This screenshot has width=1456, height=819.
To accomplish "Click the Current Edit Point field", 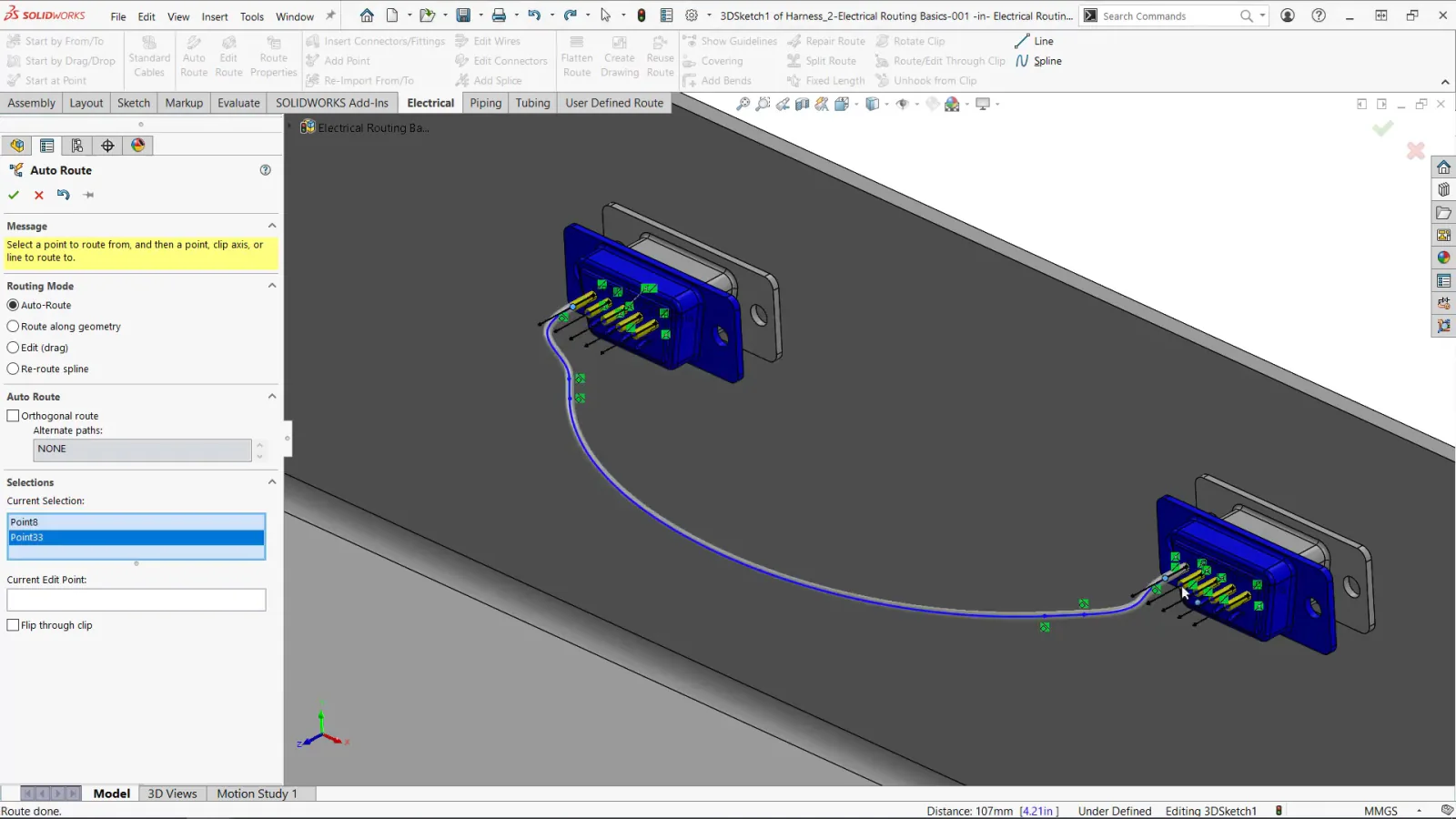I will (x=136, y=600).
